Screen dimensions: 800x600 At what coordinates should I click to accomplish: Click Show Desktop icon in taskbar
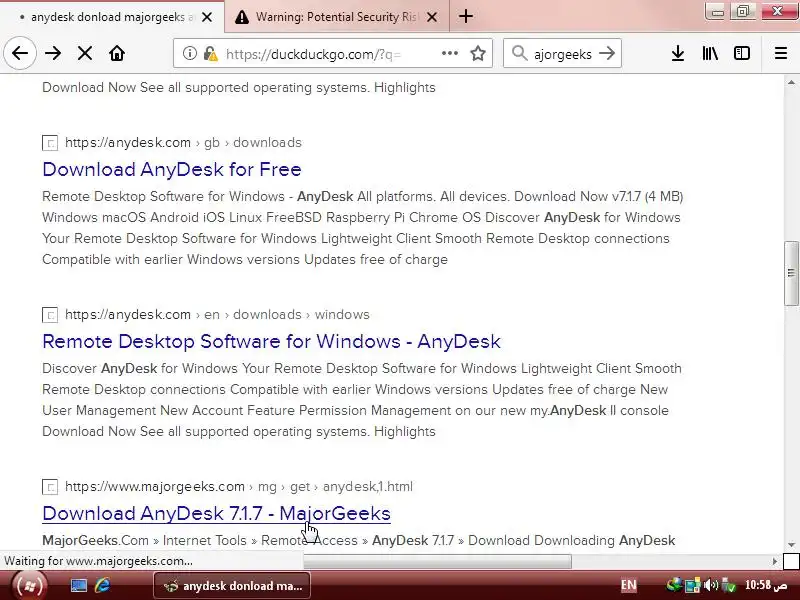click(x=79, y=585)
